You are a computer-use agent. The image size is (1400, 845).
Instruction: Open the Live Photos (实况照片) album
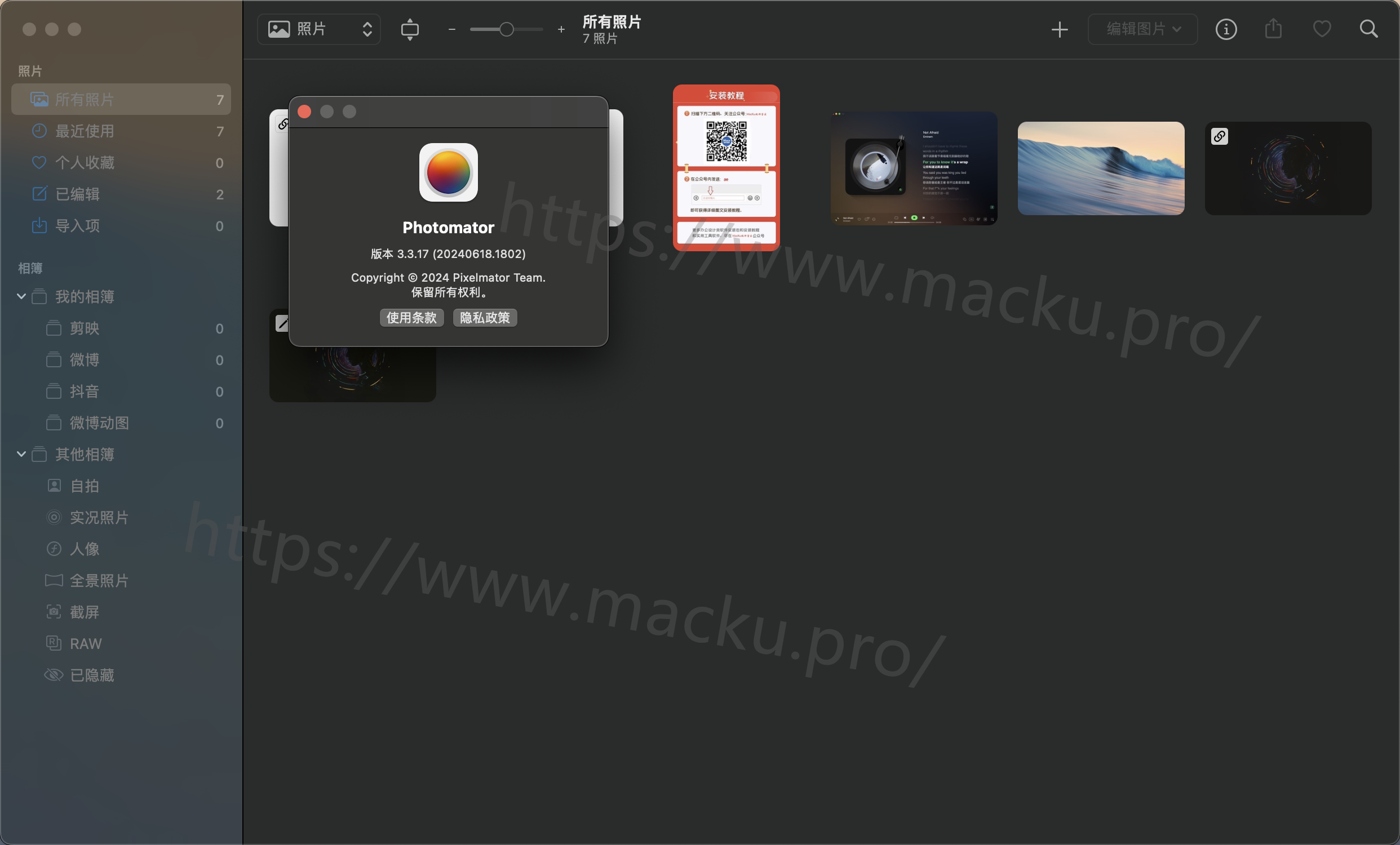click(x=121, y=517)
